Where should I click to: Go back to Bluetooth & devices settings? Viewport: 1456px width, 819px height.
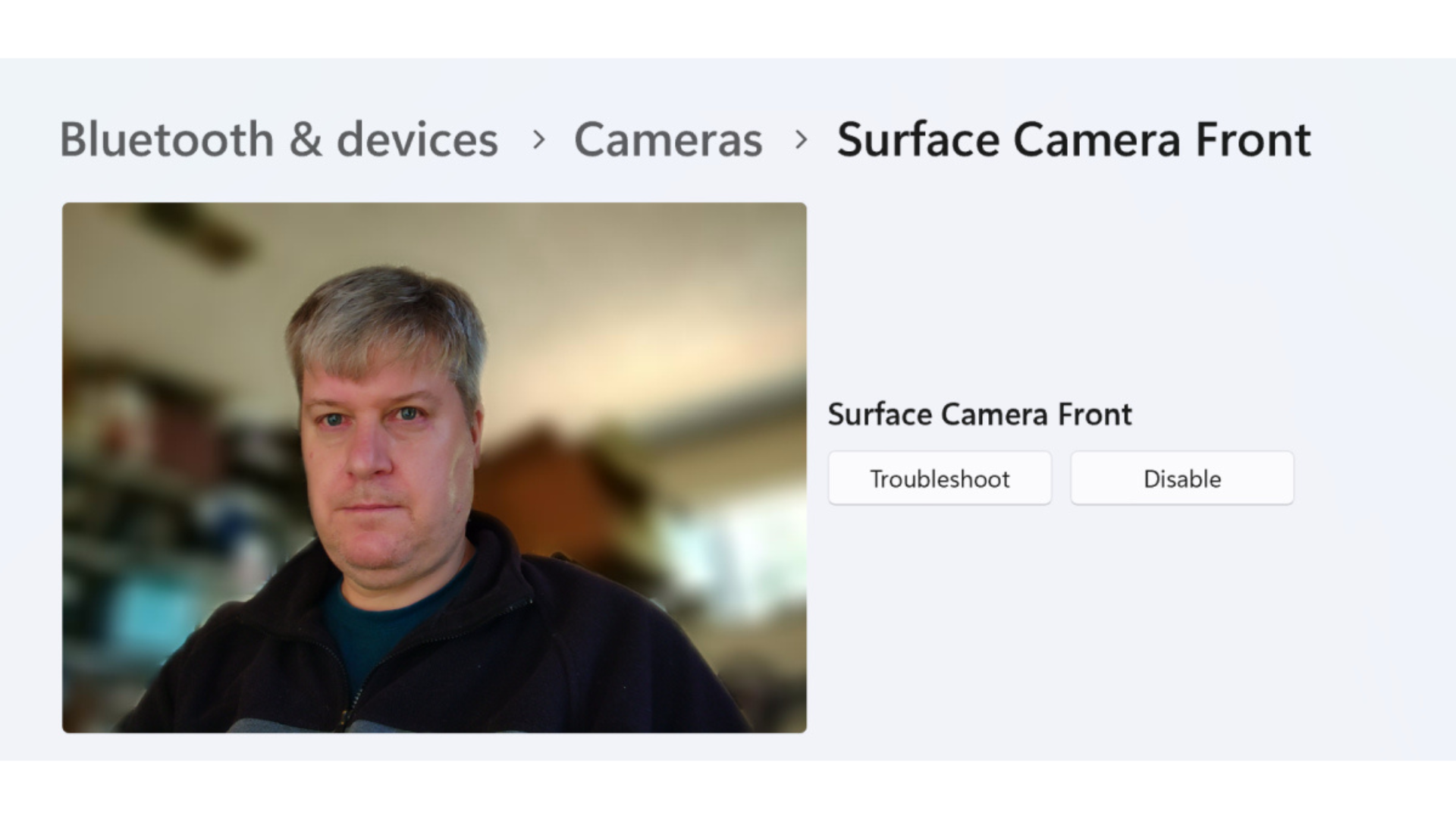pos(278,140)
